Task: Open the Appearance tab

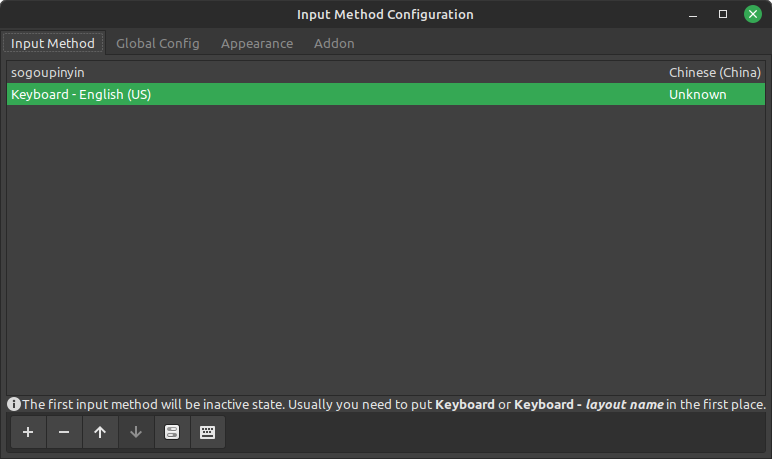Action: (x=257, y=43)
